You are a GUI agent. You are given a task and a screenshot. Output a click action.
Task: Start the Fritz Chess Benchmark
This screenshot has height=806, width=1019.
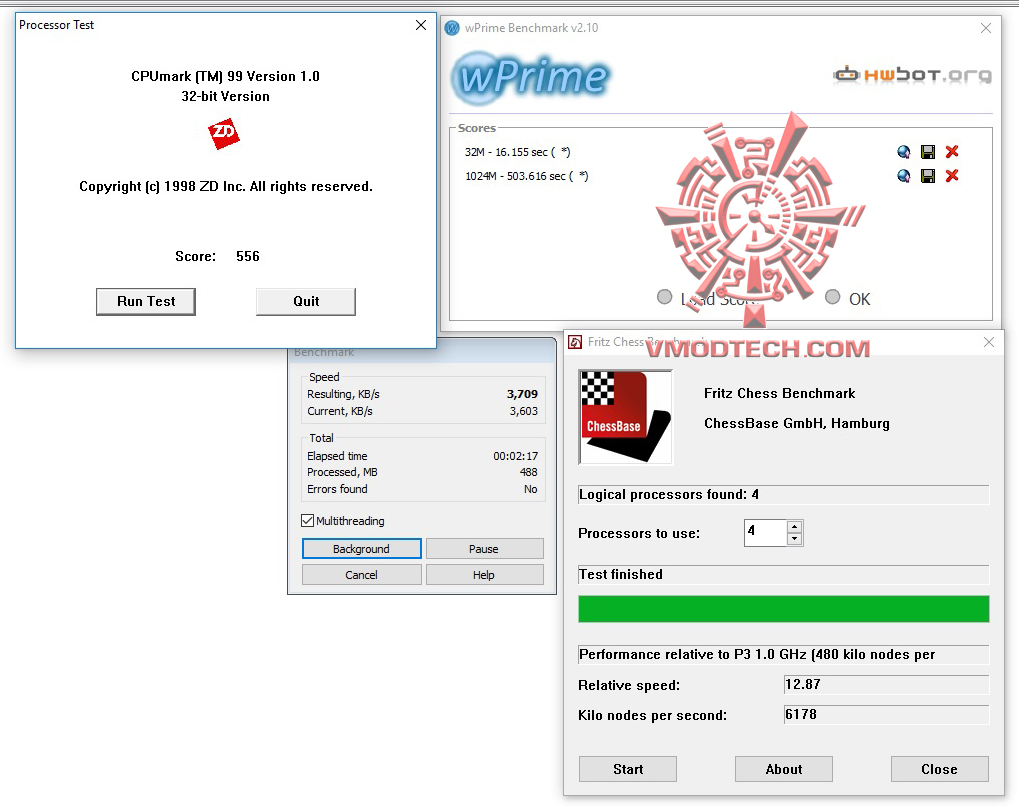(x=628, y=769)
